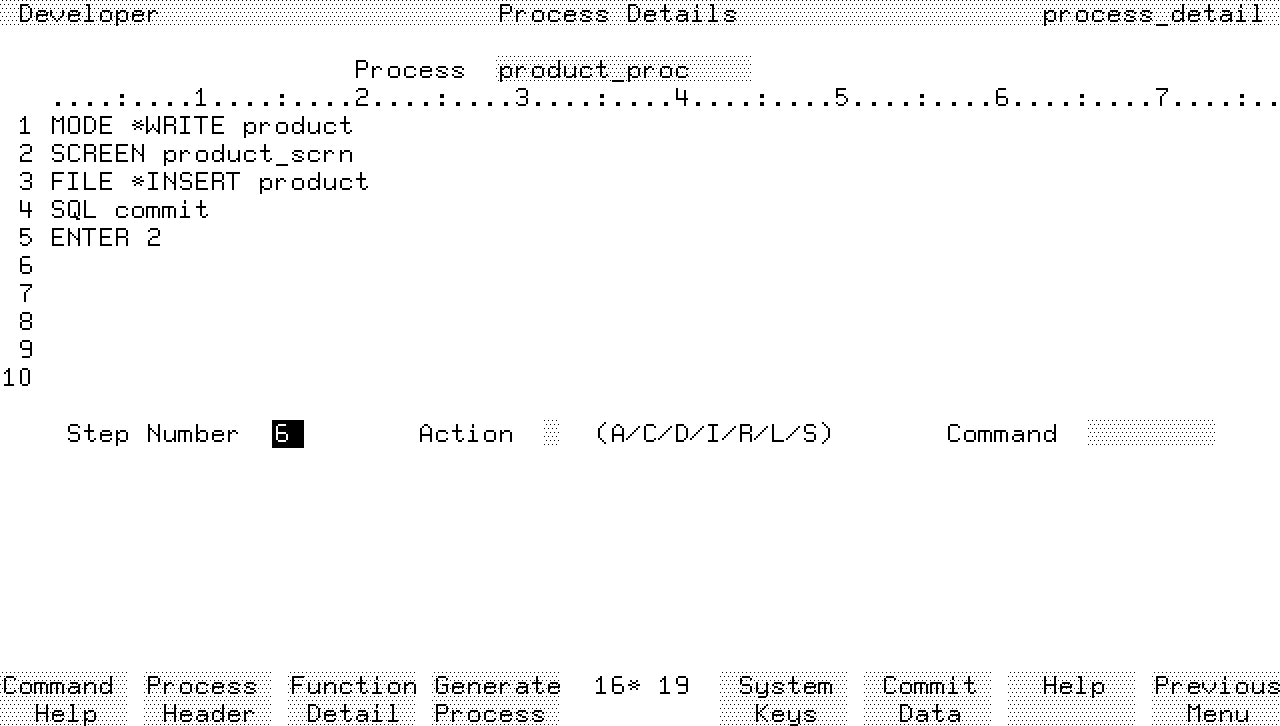This screenshot has height=726, width=1280.
Task: Click the Command input field
Action: tap(1151, 434)
